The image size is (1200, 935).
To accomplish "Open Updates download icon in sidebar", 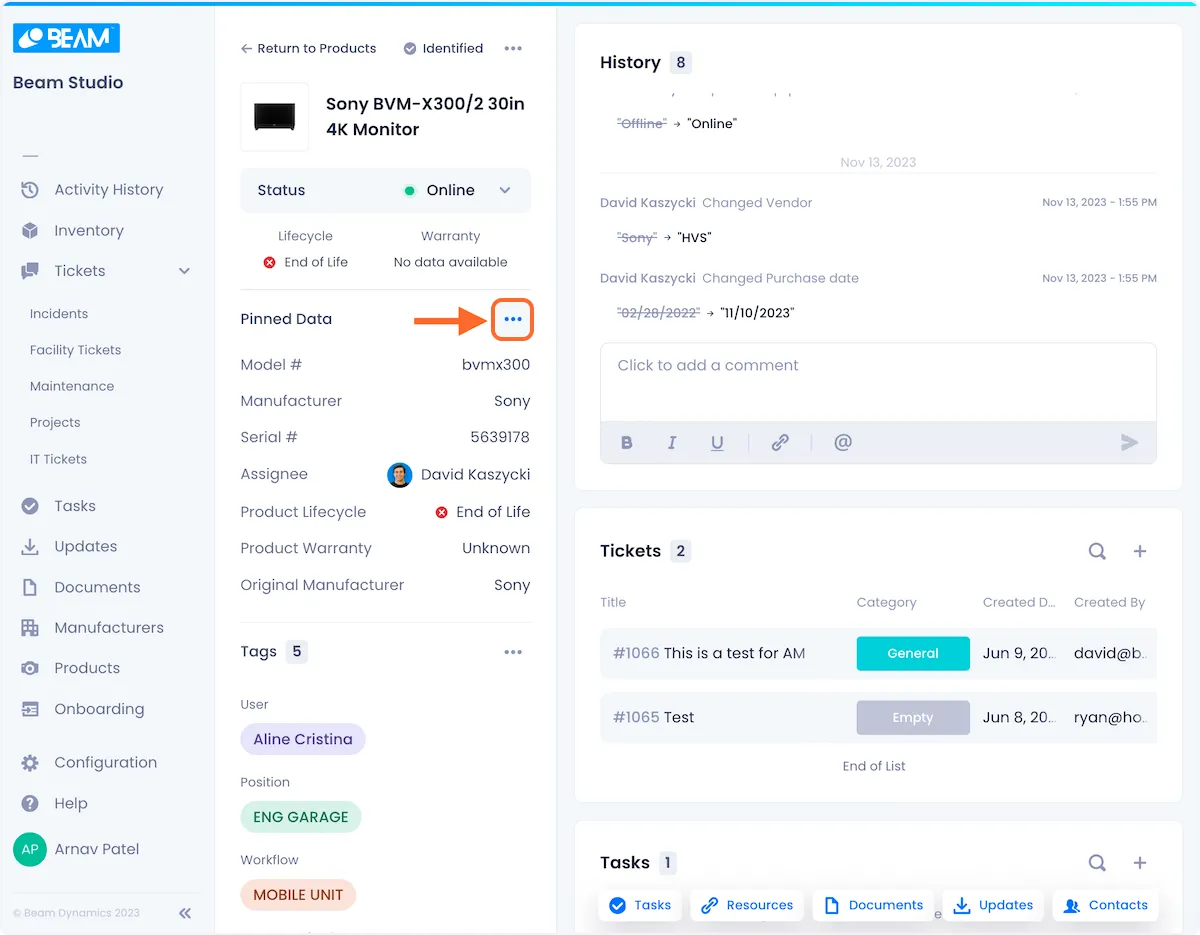I will point(30,546).
